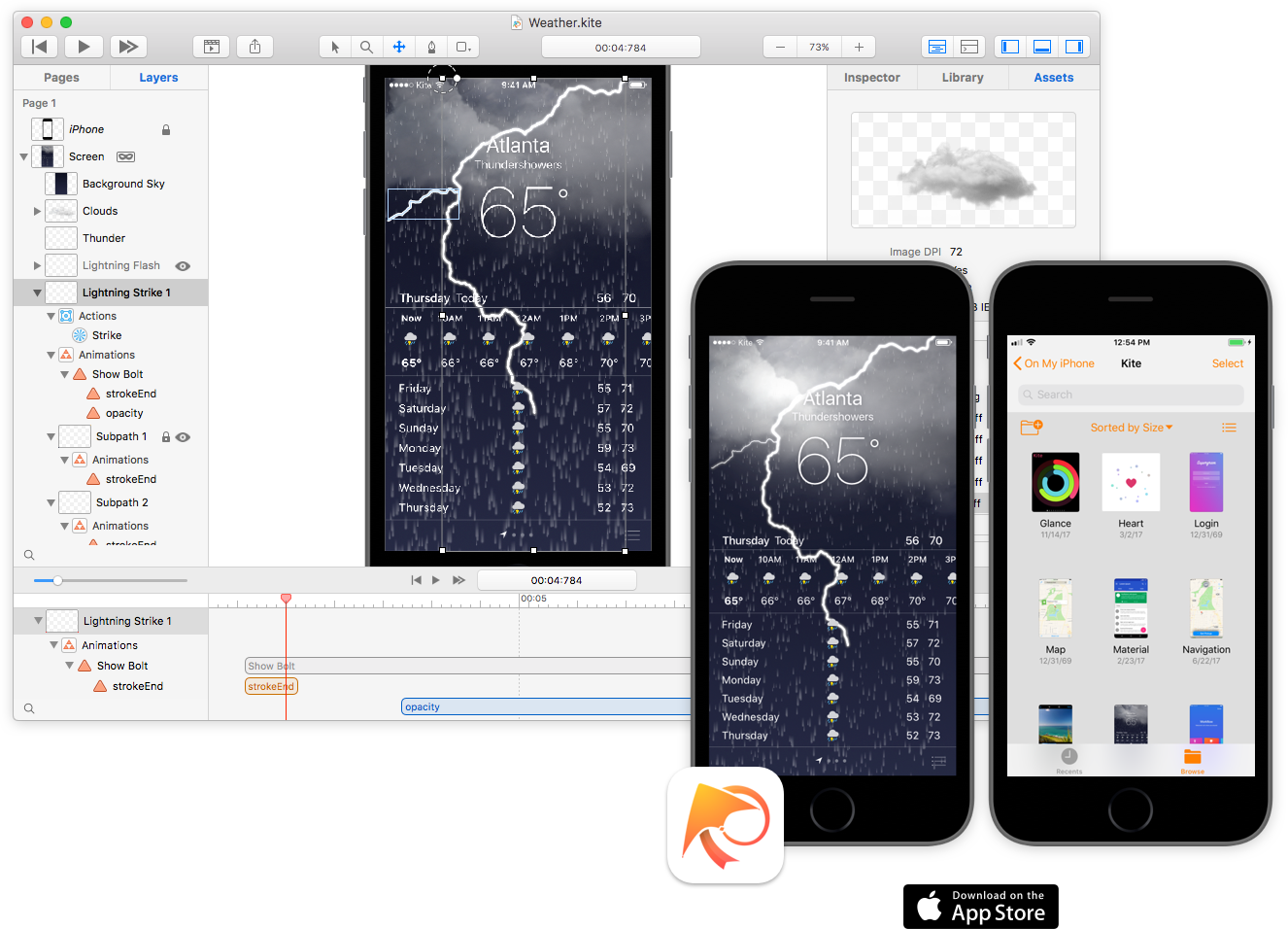Image resolution: width=1288 pixels, height=929 pixels.
Task: Open the shape tool dropdown
Action: point(463,47)
